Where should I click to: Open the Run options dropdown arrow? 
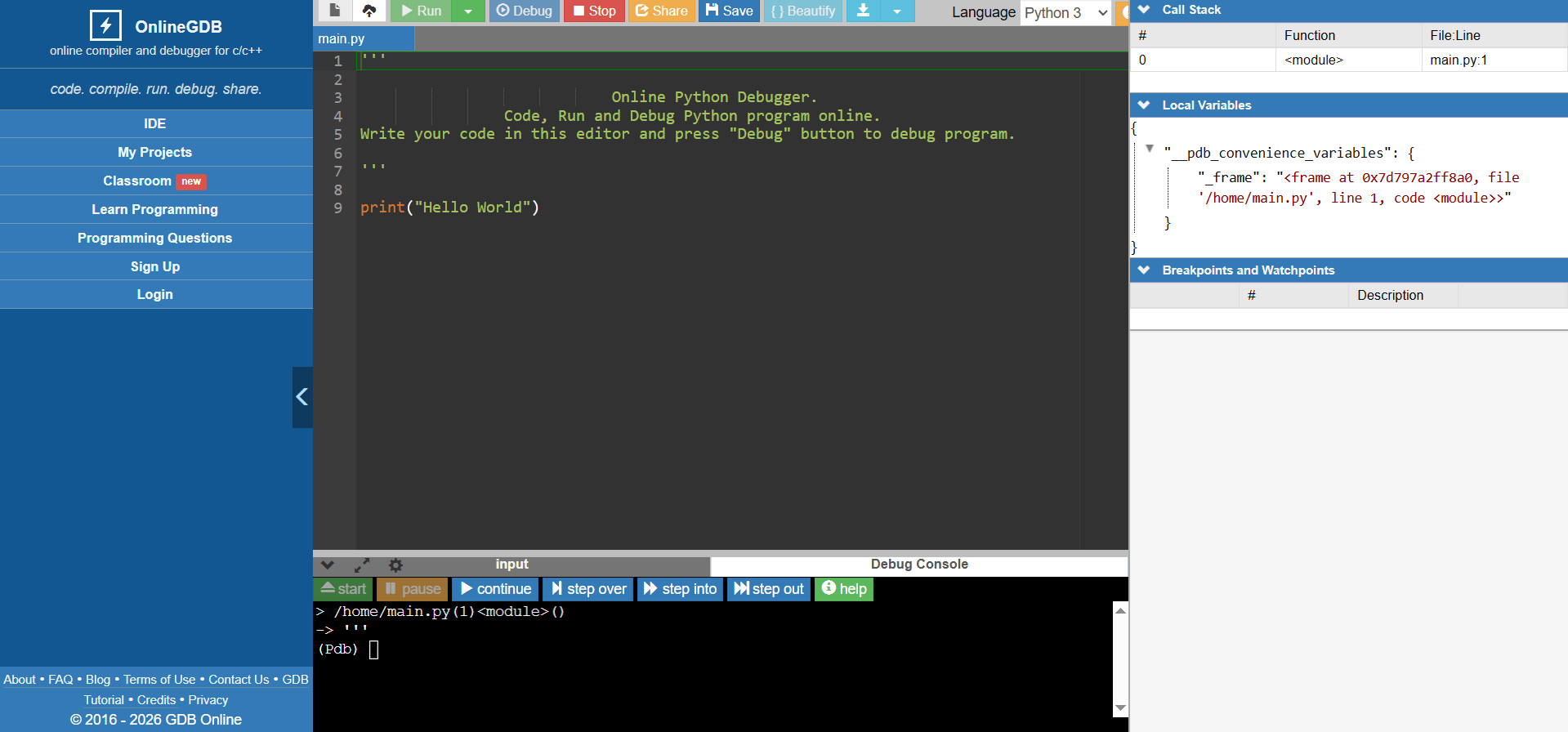[468, 11]
